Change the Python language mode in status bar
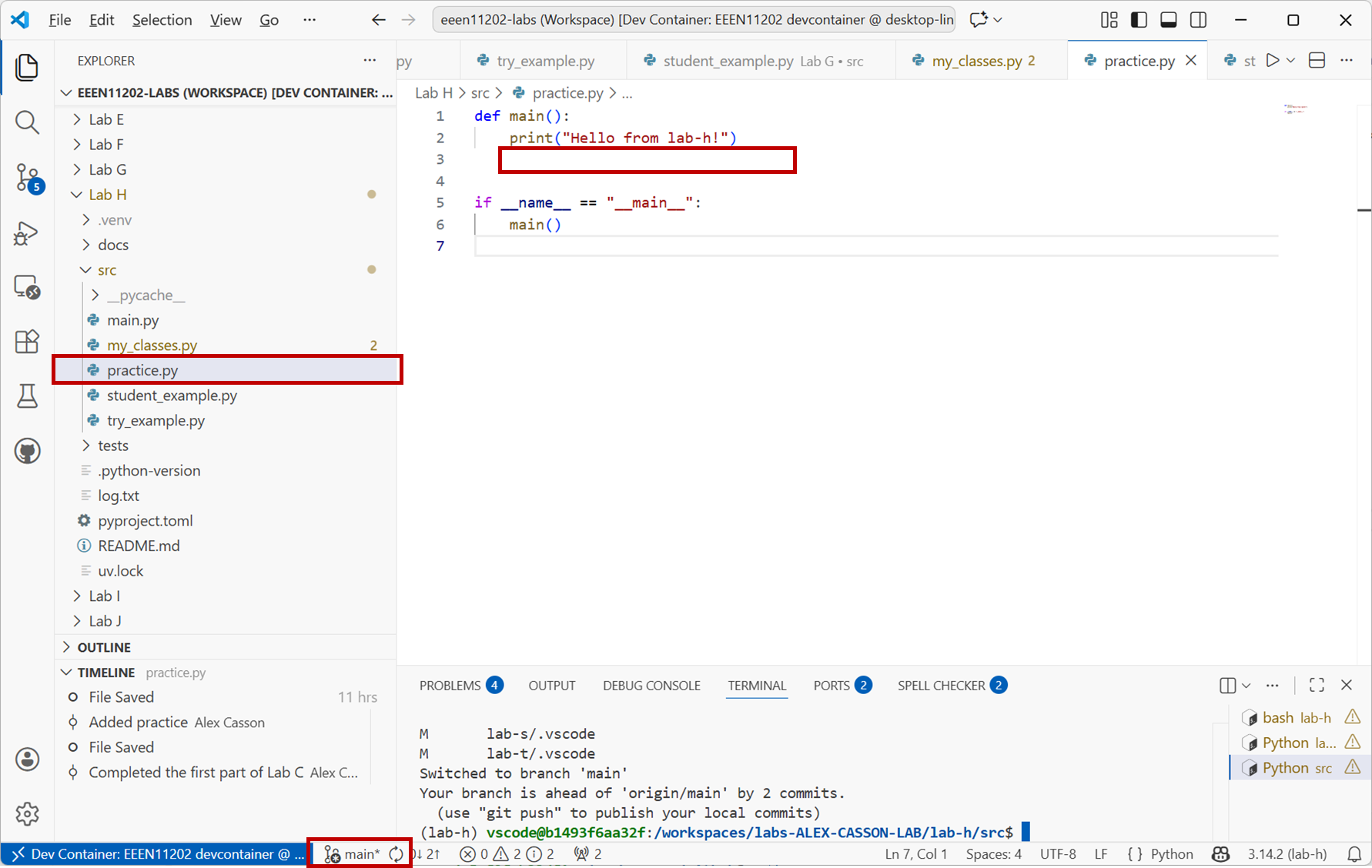 pyautogui.click(x=1171, y=854)
